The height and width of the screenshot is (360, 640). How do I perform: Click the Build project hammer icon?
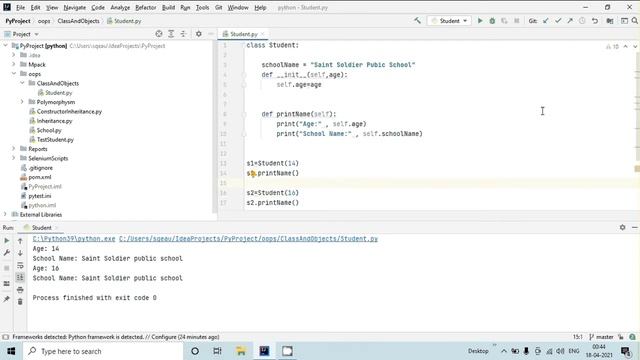[417, 20]
